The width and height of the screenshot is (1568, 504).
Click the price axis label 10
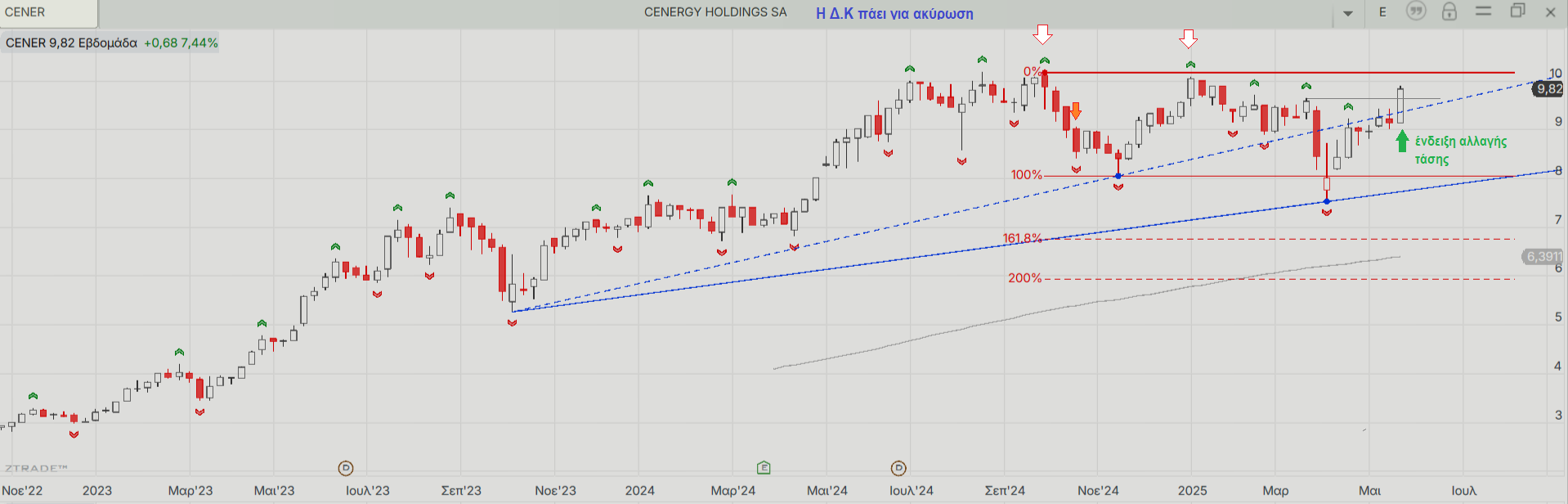pos(1555,74)
